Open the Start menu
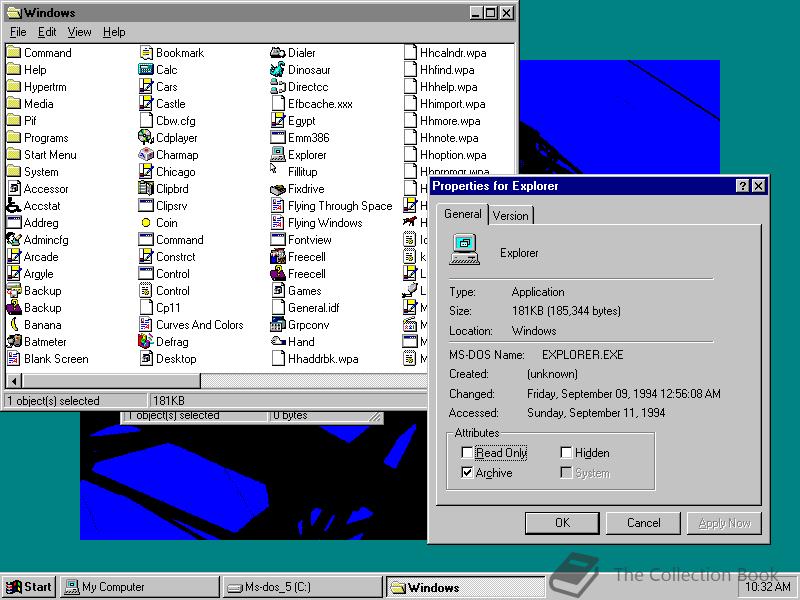 (29, 587)
